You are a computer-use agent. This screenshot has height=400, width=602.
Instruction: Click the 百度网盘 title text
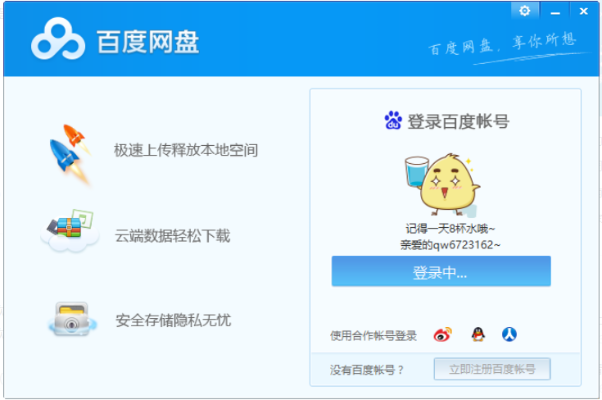pos(147,42)
